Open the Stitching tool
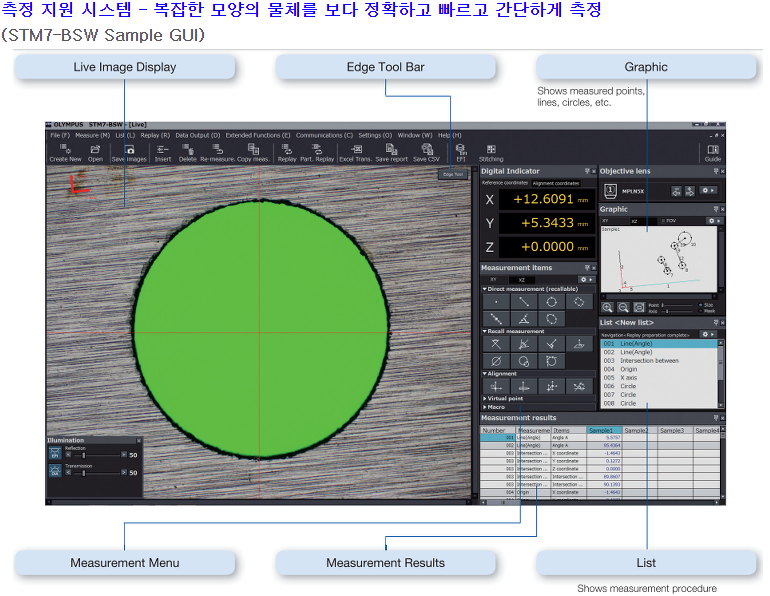The image size is (770, 596). pyautogui.click(x=491, y=151)
